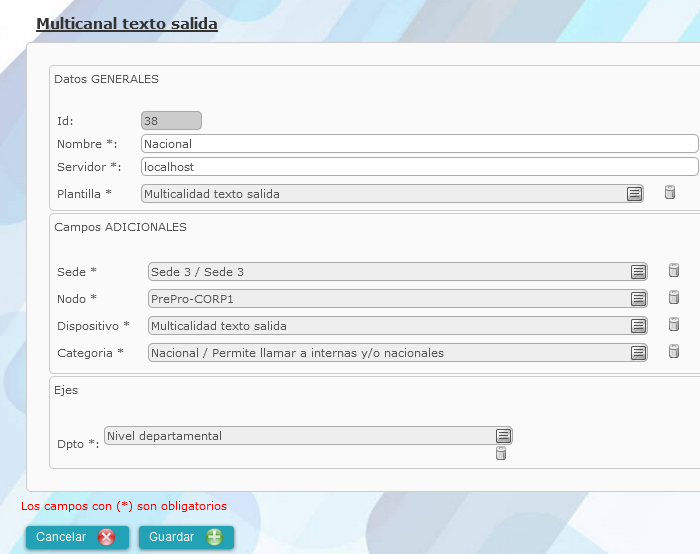Click the Categoria * label
700x554 pixels.
pyautogui.click(x=90, y=353)
